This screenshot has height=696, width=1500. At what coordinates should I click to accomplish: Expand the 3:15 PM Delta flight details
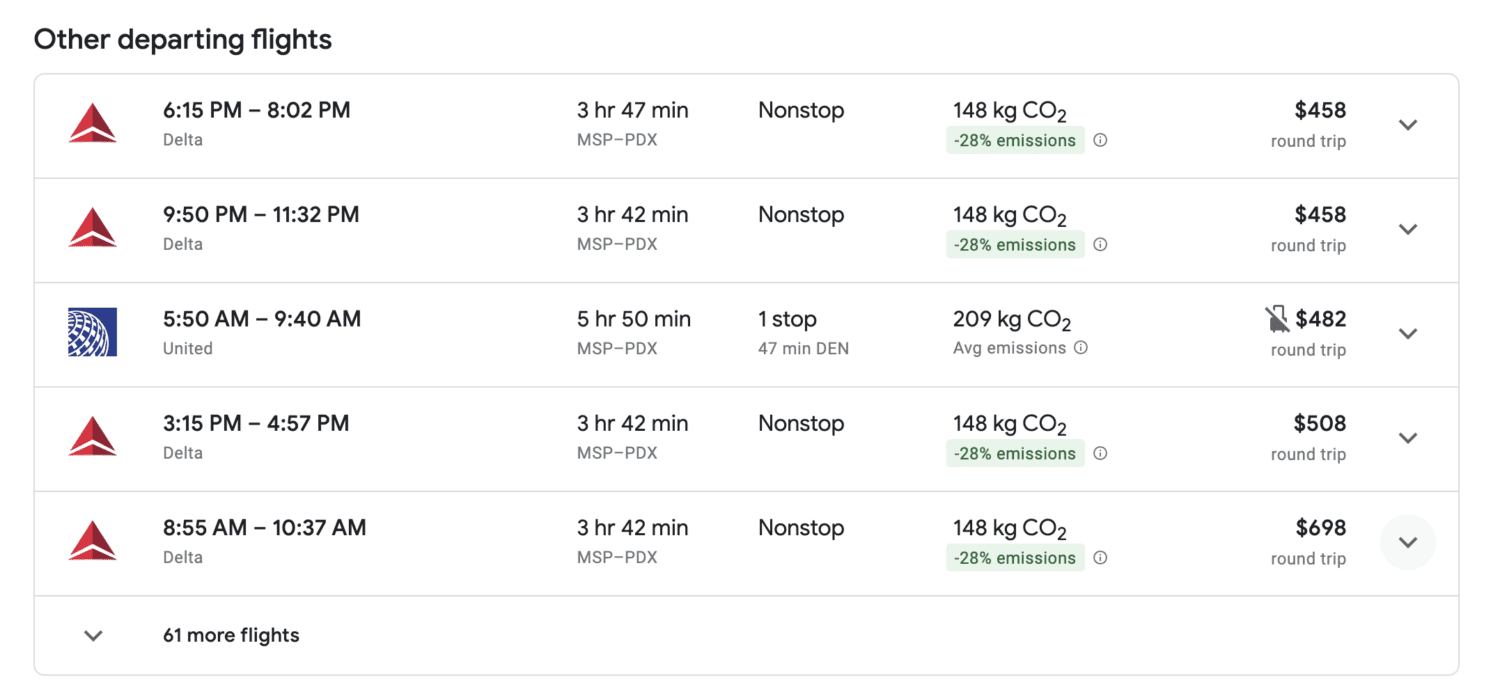pyautogui.click(x=1408, y=438)
